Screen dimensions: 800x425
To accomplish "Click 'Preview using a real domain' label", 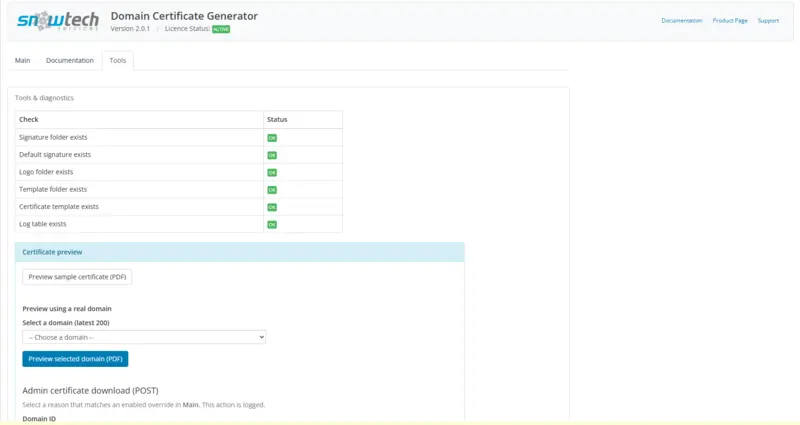I will [67, 309].
